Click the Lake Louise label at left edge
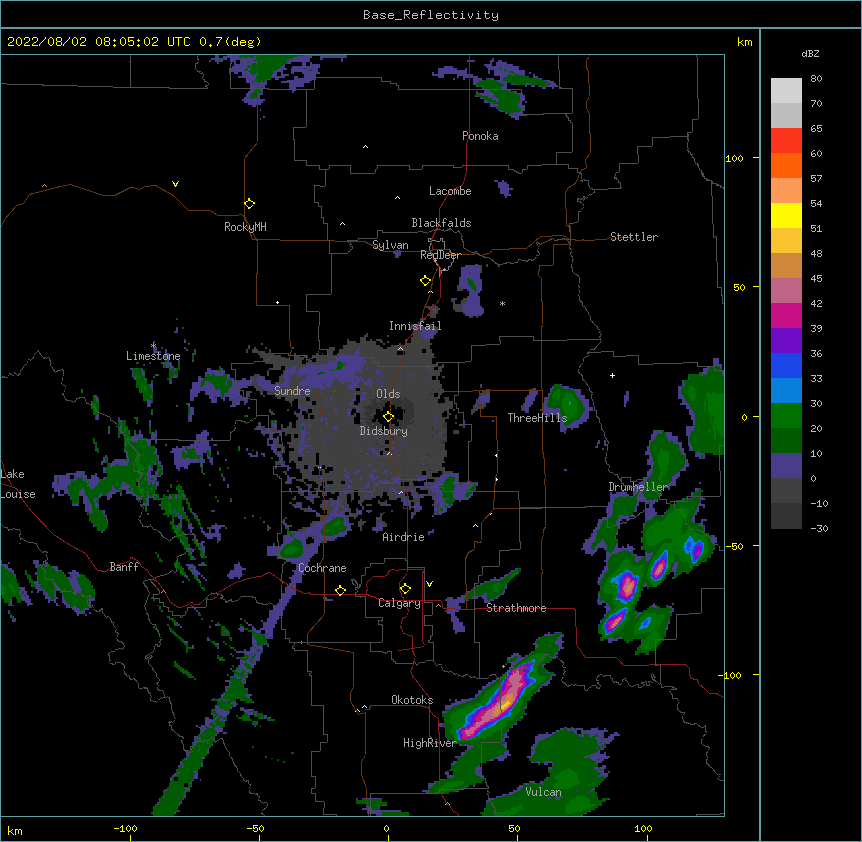The height and width of the screenshot is (842, 862). tap(18, 484)
